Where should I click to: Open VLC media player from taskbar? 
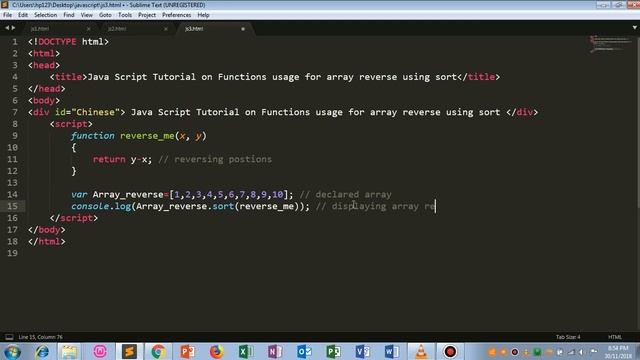click(x=421, y=352)
